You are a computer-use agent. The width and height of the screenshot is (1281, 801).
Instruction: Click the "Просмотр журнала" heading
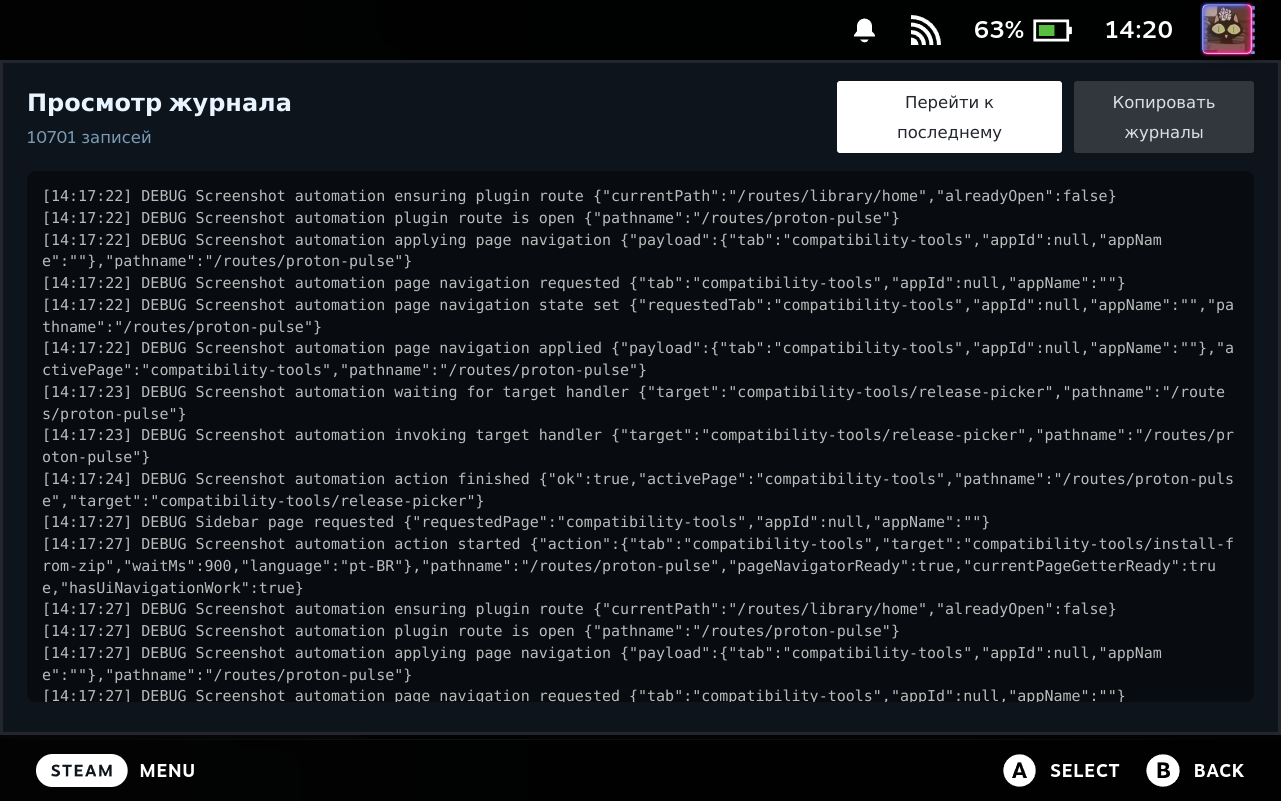coord(159,103)
